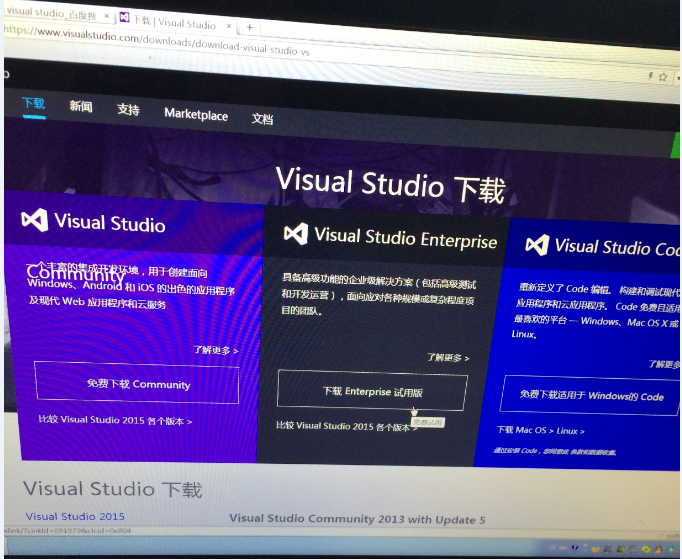Image resolution: width=682 pixels, height=559 pixels.
Task: Click the blue question mark tray icon
Action: 575,547
